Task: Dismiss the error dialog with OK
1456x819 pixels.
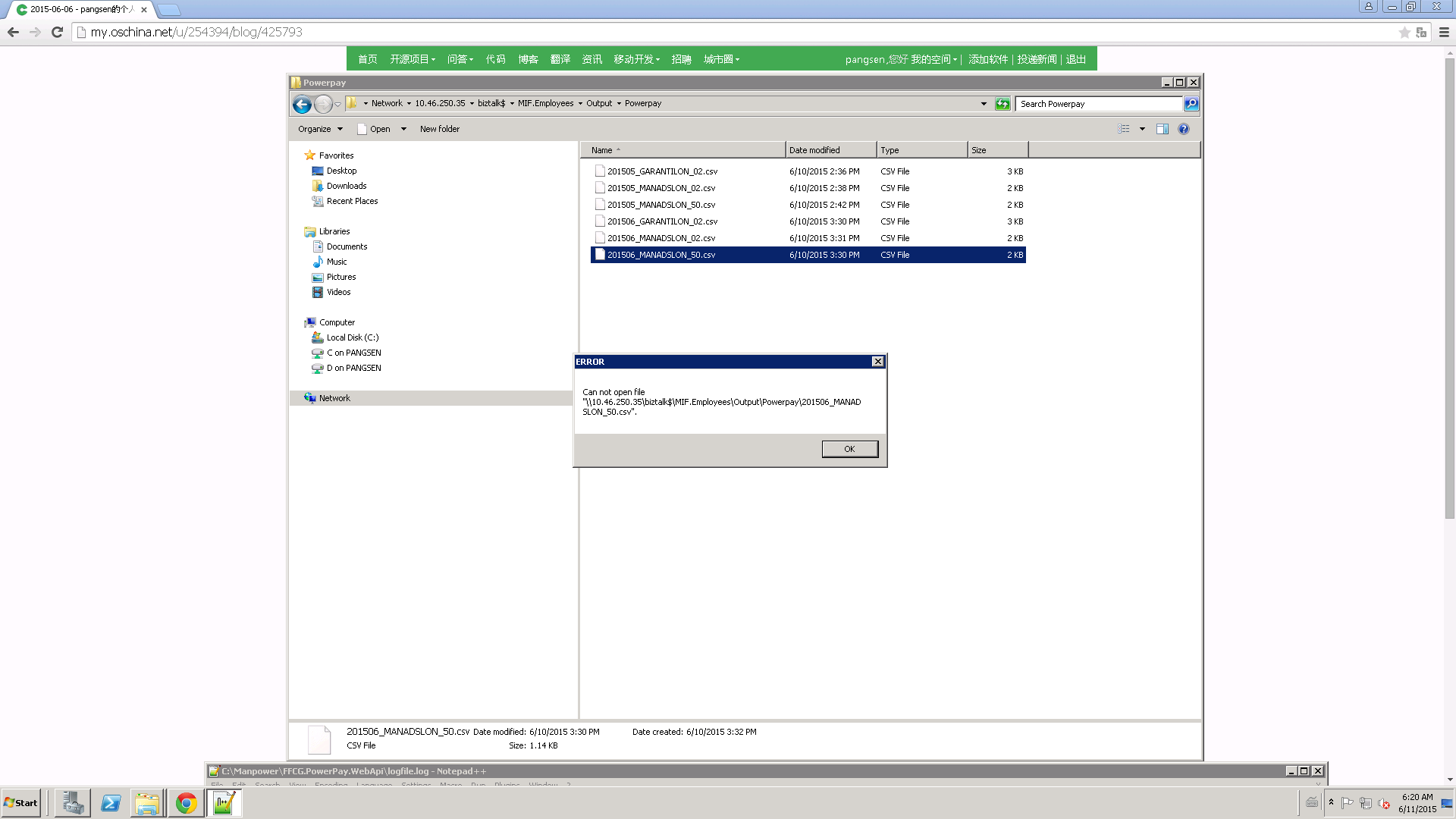Action: tap(849, 449)
